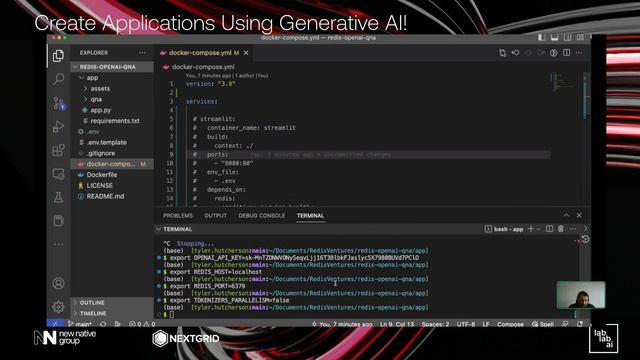Maximize the panel with up chevron
This screenshot has height=360, width=640.
click(566, 215)
